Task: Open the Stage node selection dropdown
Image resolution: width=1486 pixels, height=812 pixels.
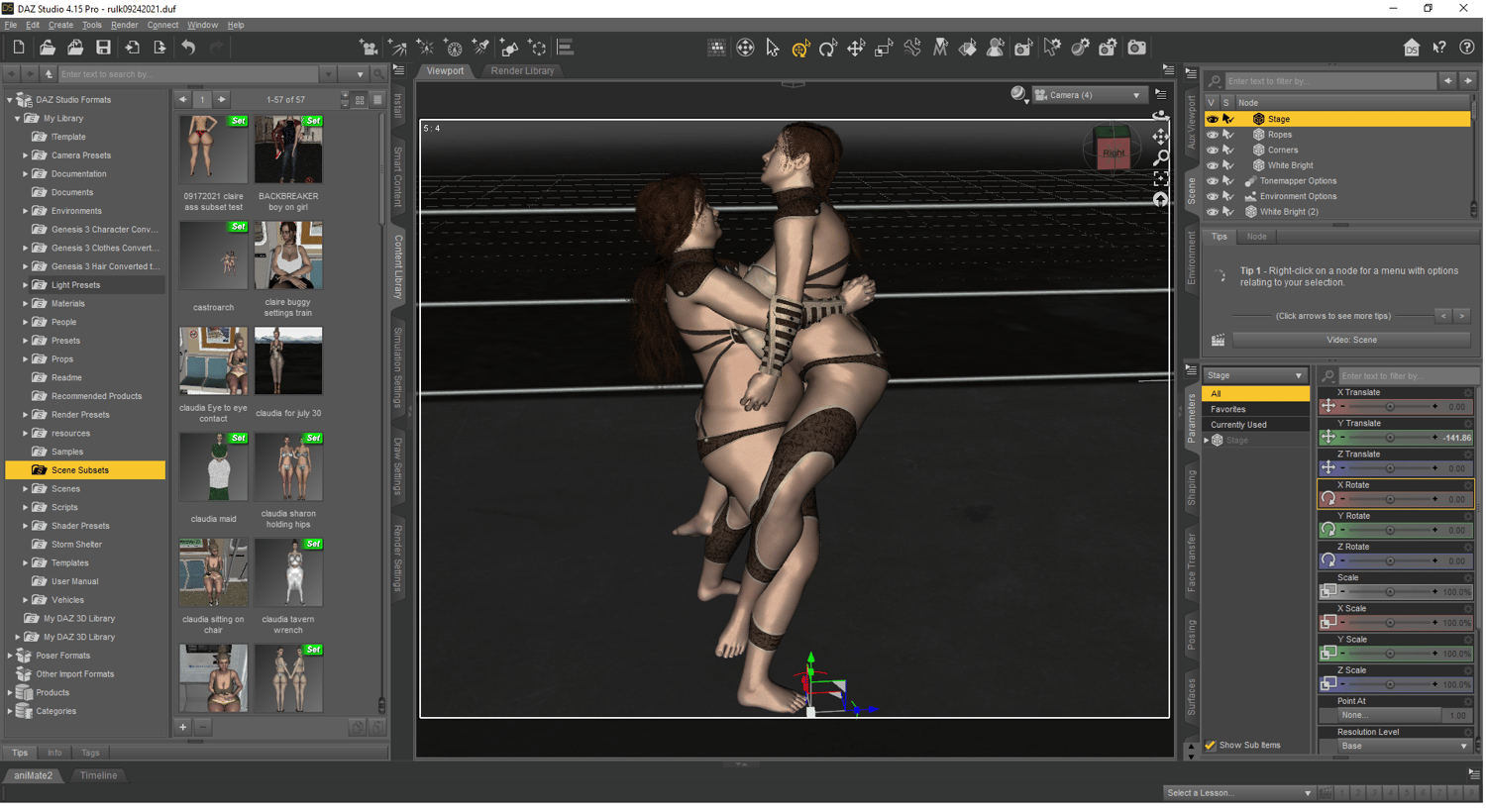Action: [x=1255, y=376]
